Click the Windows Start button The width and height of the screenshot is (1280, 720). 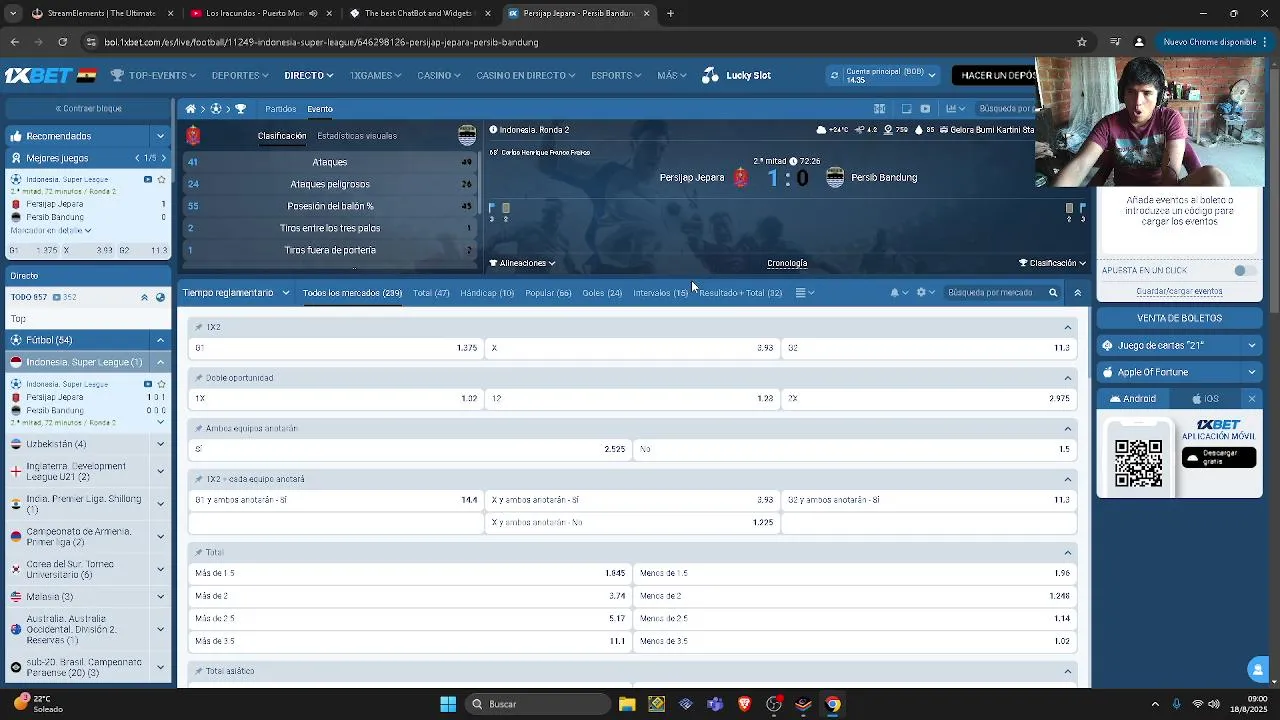(x=448, y=704)
